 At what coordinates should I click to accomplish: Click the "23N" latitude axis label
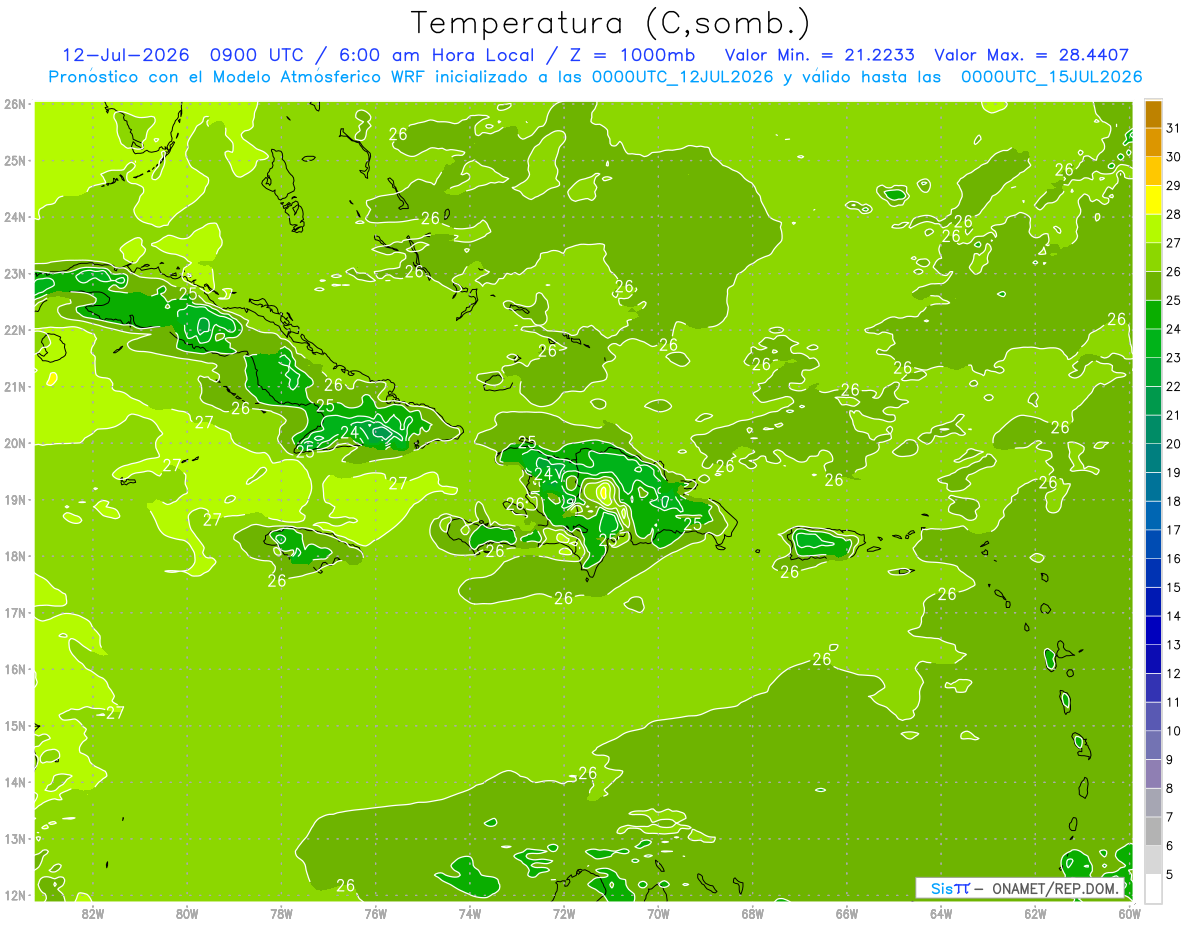pyautogui.click(x=15, y=273)
